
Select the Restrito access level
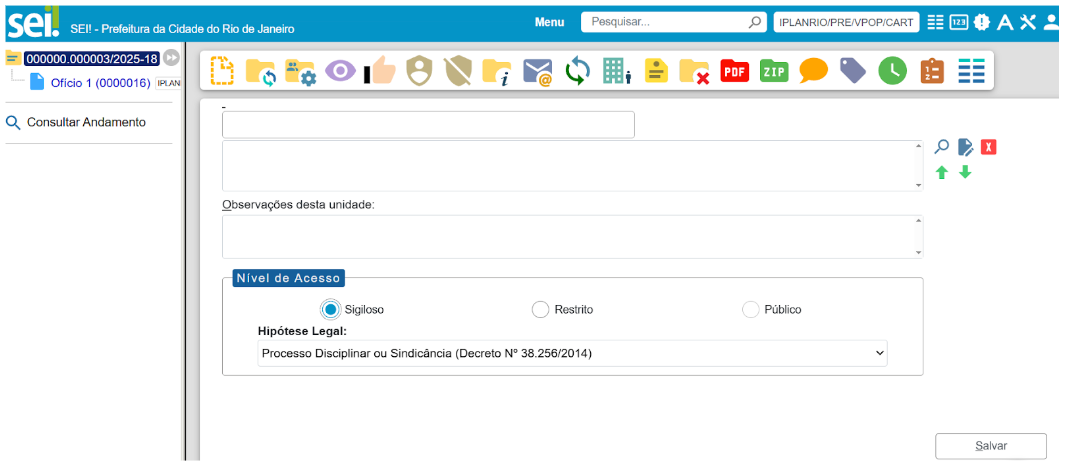540,309
